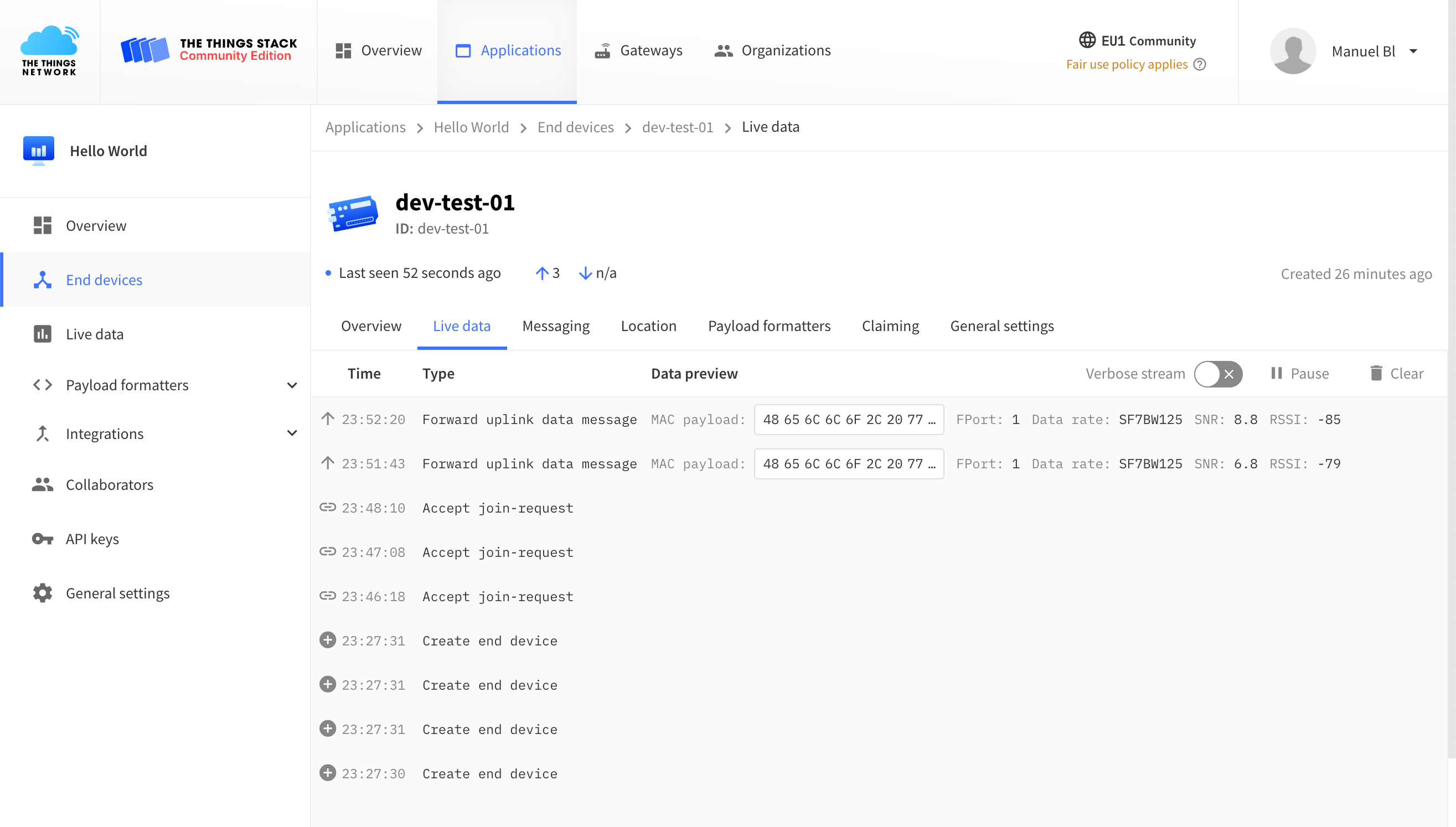Click the API keys key icon
The height and width of the screenshot is (827, 1456).
[x=43, y=539]
